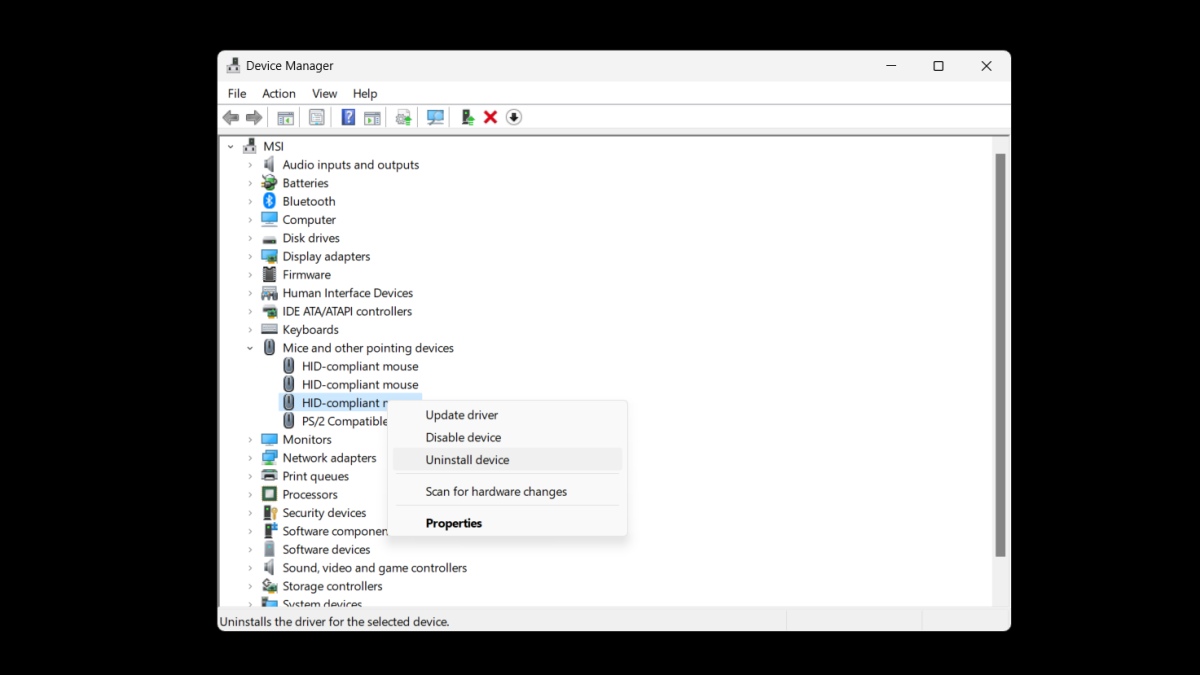This screenshot has height=675, width=1200.
Task: Click the Security devices icon
Action: pyautogui.click(x=269, y=512)
